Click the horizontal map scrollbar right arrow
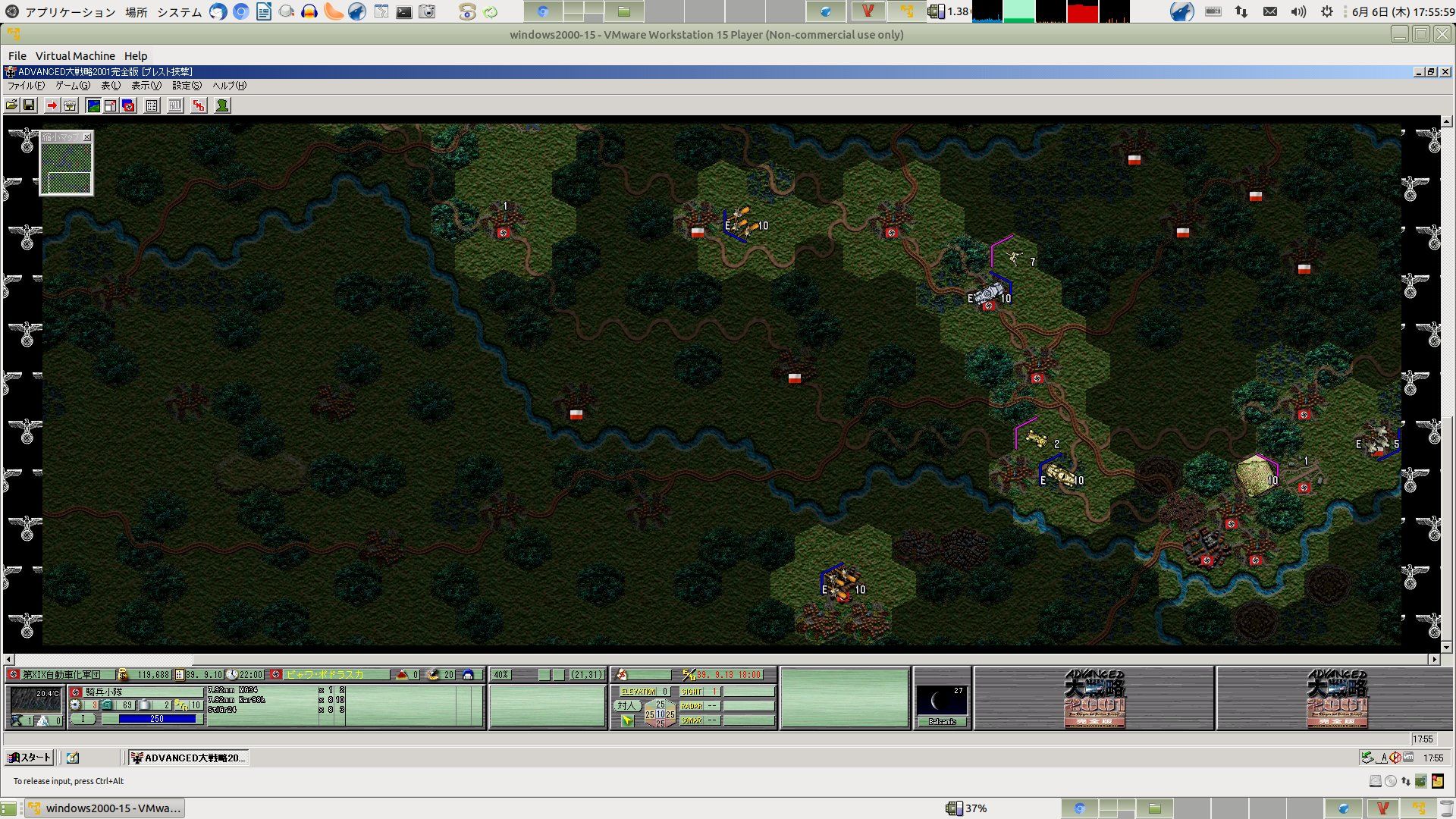This screenshot has width=1456, height=819. point(1434,660)
